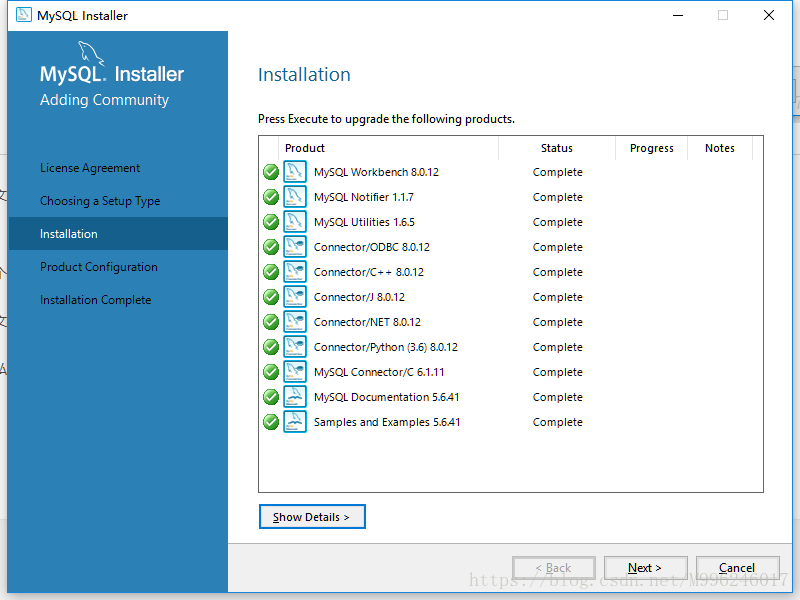Go to Product Configuration step
The image size is (800, 600).
click(x=99, y=267)
